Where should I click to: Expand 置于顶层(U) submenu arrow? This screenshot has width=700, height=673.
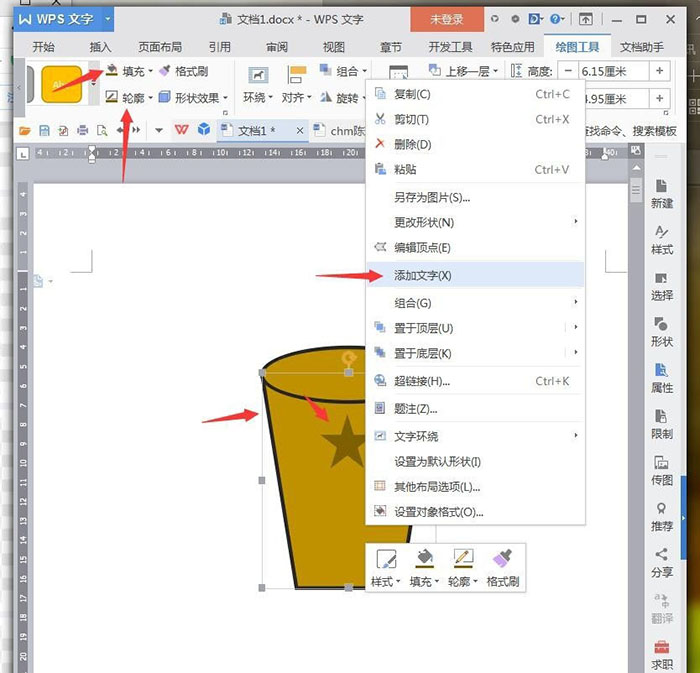click(576, 328)
